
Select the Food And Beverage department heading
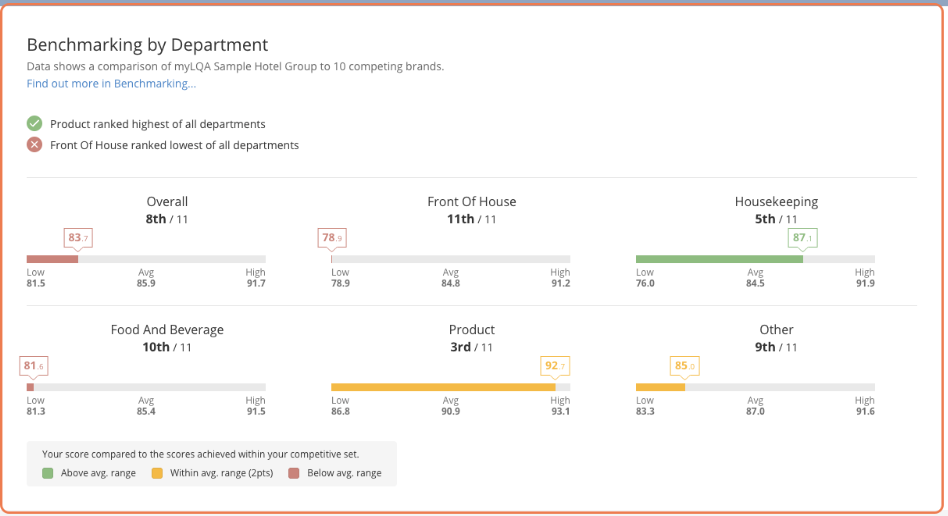coord(167,330)
